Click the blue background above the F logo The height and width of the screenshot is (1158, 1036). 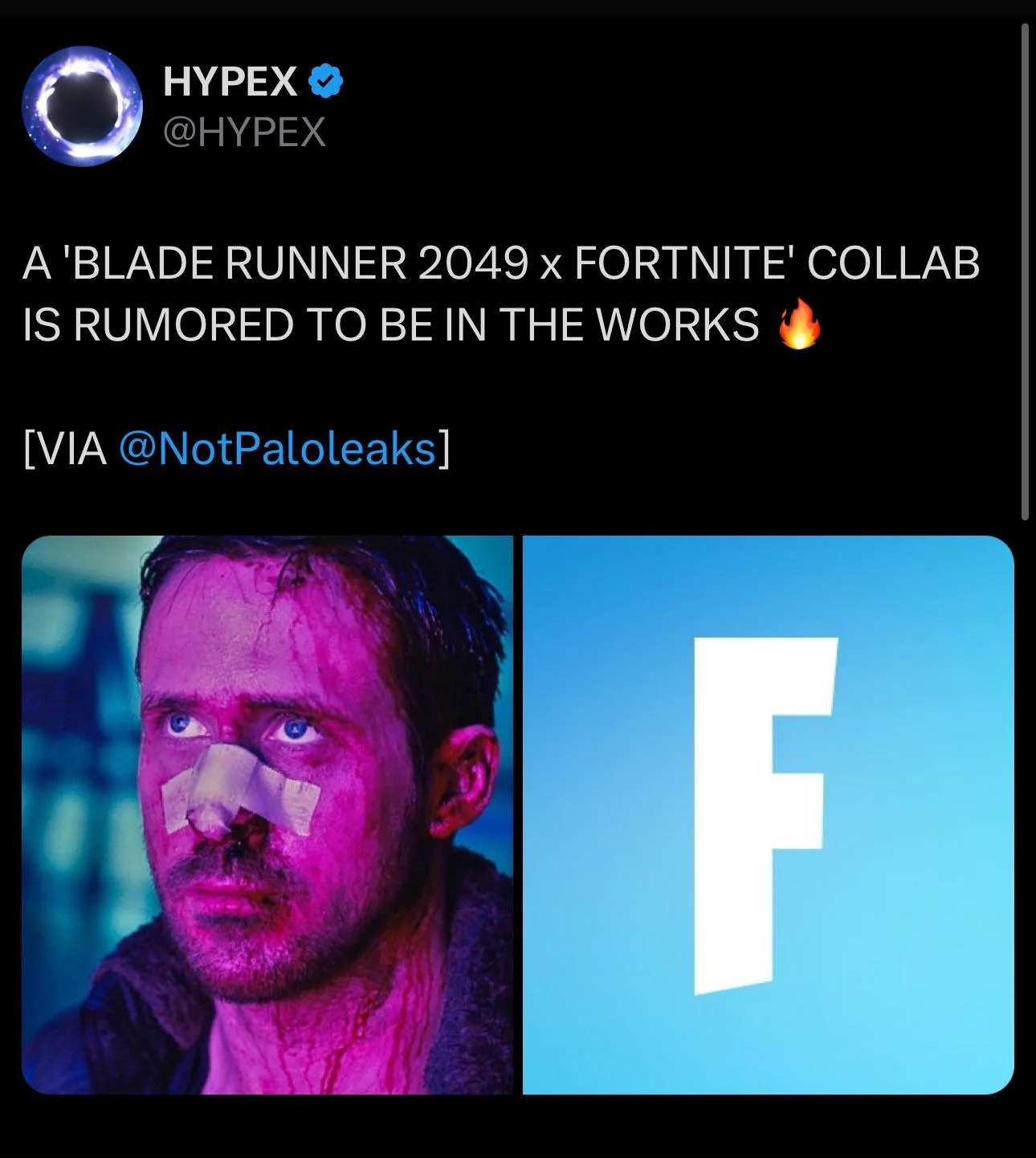[767, 586]
